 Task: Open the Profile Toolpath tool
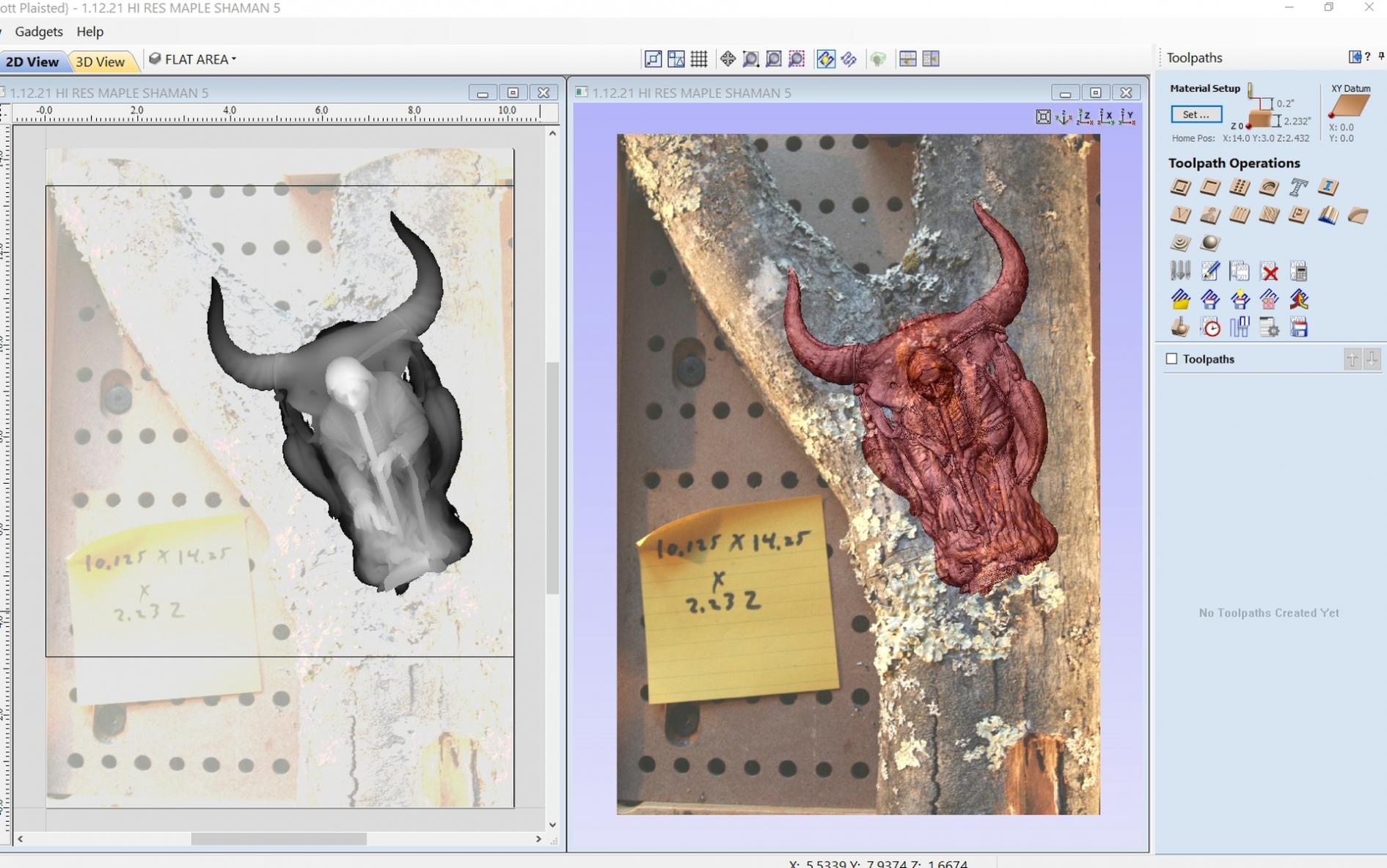(x=1180, y=187)
